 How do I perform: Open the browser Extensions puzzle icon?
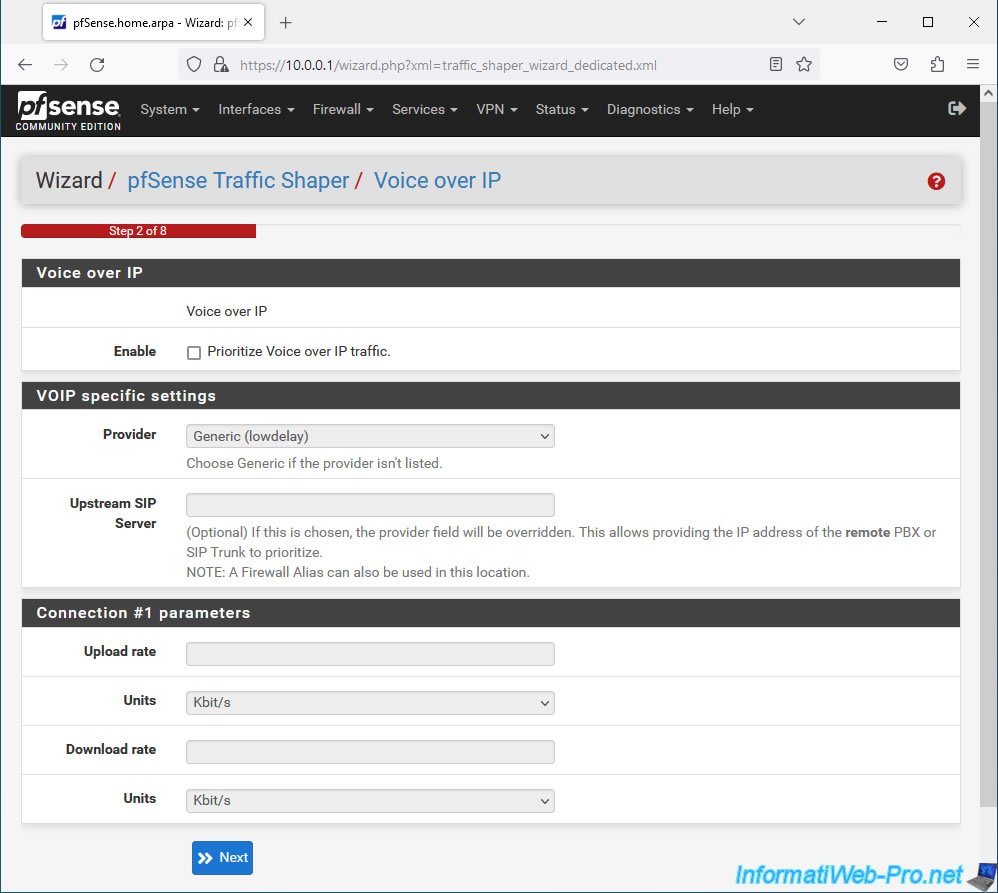(937, 64)
